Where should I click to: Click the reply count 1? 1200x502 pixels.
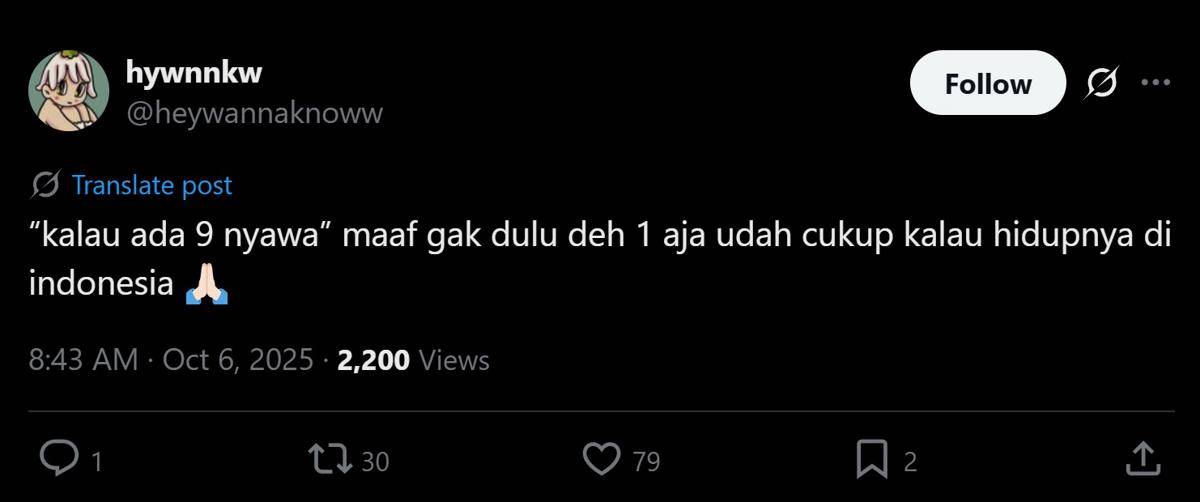point(96,461)
